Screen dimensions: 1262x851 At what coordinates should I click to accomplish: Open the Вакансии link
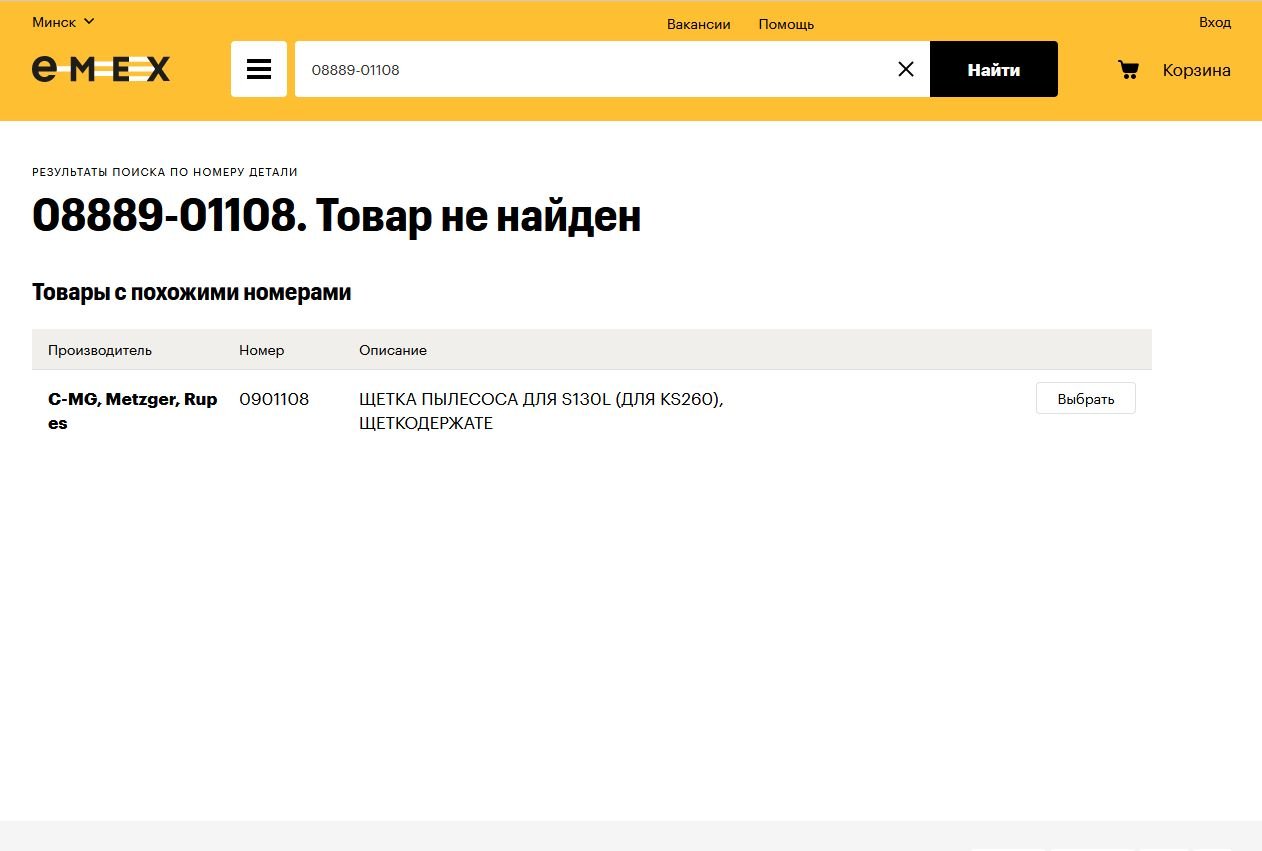tap(699, 24)
